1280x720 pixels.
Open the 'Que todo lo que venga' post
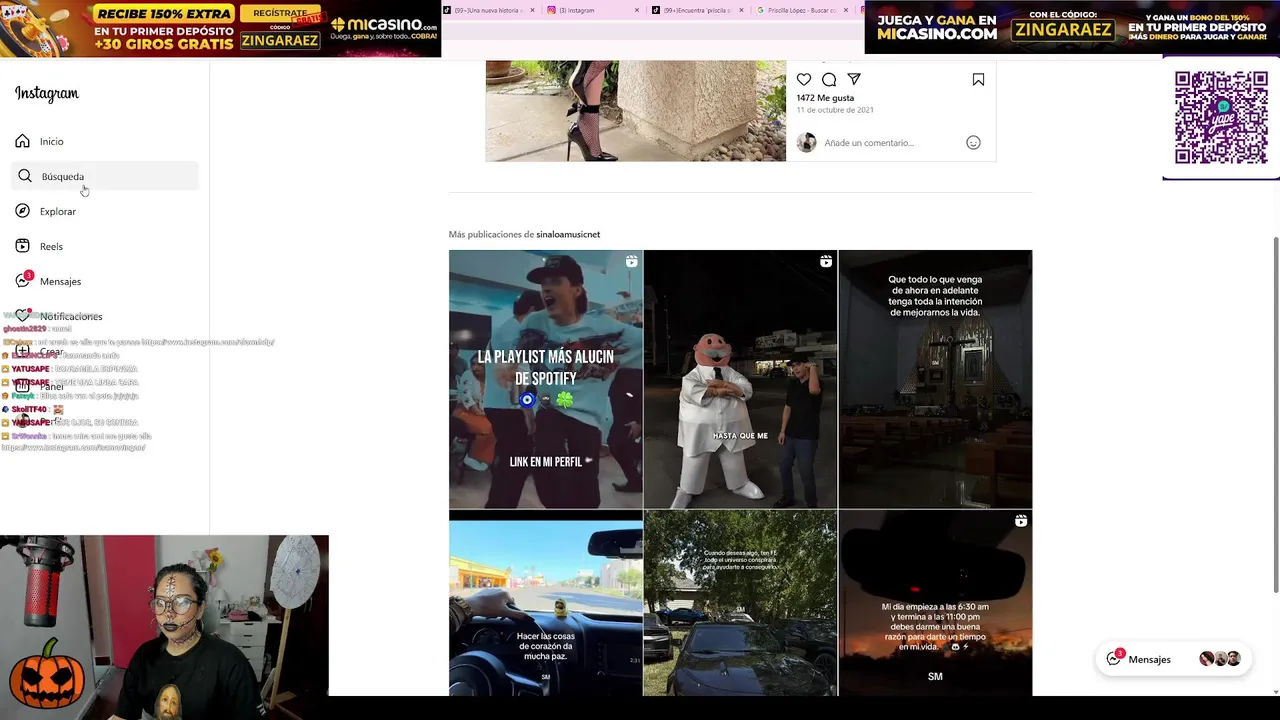[935, 379]
